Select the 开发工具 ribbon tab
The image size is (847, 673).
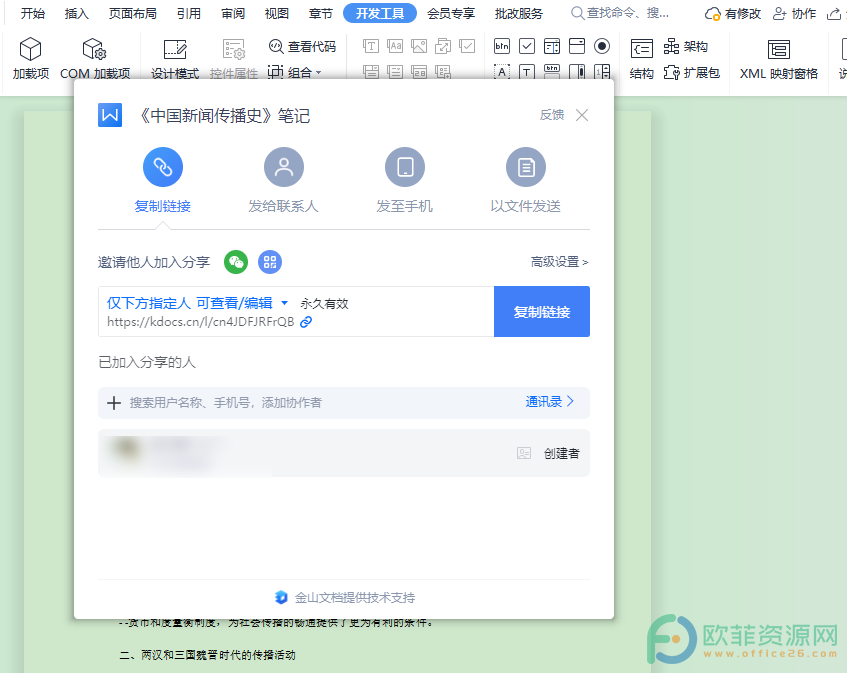pos(380,13)
